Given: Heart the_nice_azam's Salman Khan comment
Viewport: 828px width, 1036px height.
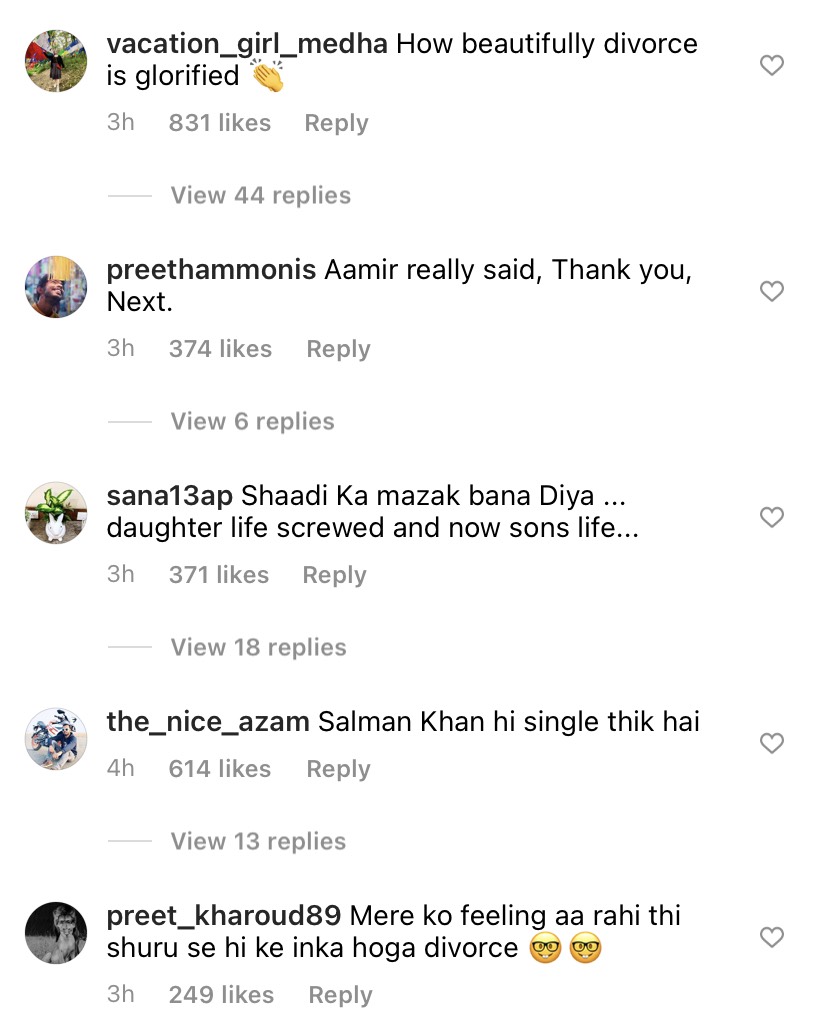Looking at the screenshot, I should [x=772, y=744].
